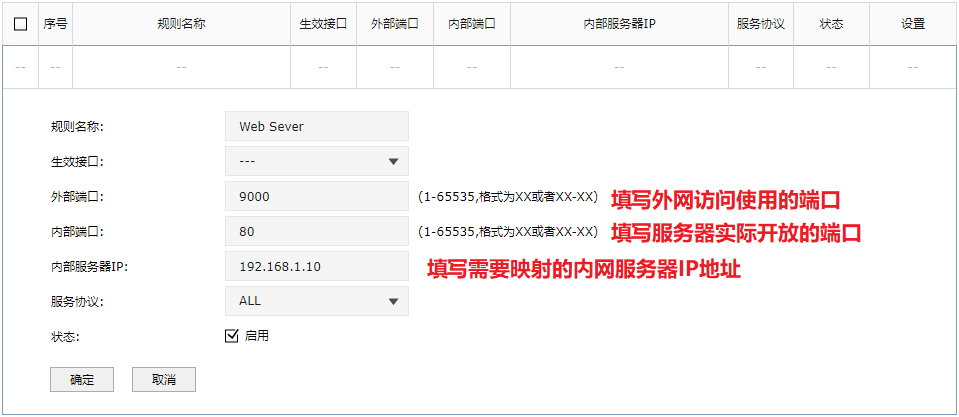Click the 状态 column header
The height and width of the screenshot is (417, 959).
831,24
